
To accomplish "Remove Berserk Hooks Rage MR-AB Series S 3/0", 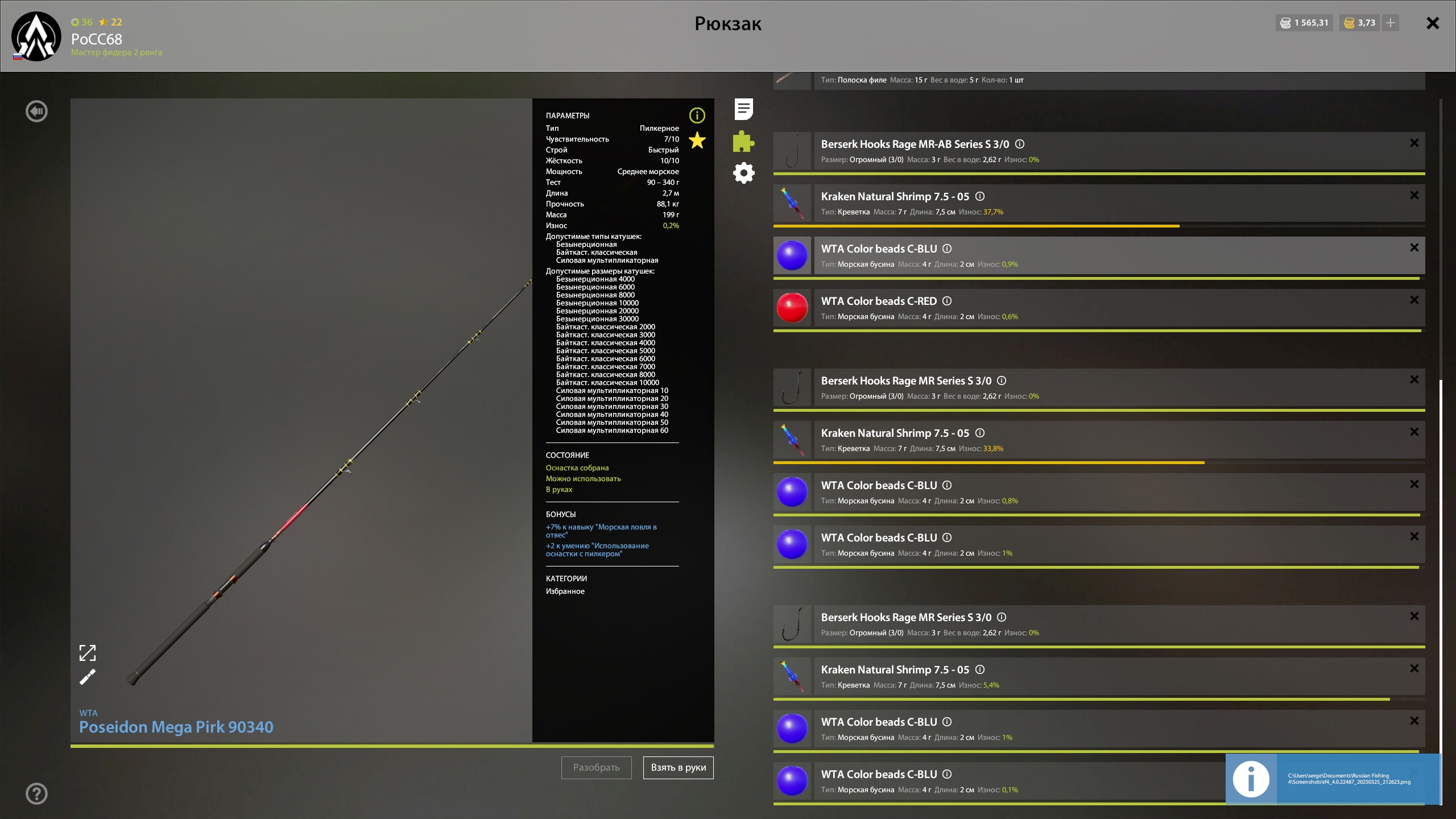I will click(x=1414, y=143).
